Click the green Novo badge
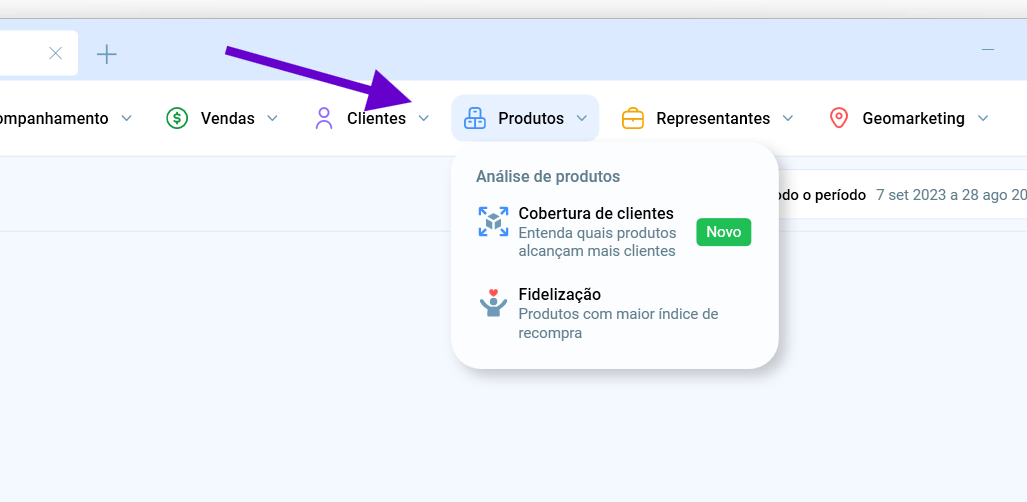Screen dimensions: 1027x502 pyautogui.click(x=724, y=232)
